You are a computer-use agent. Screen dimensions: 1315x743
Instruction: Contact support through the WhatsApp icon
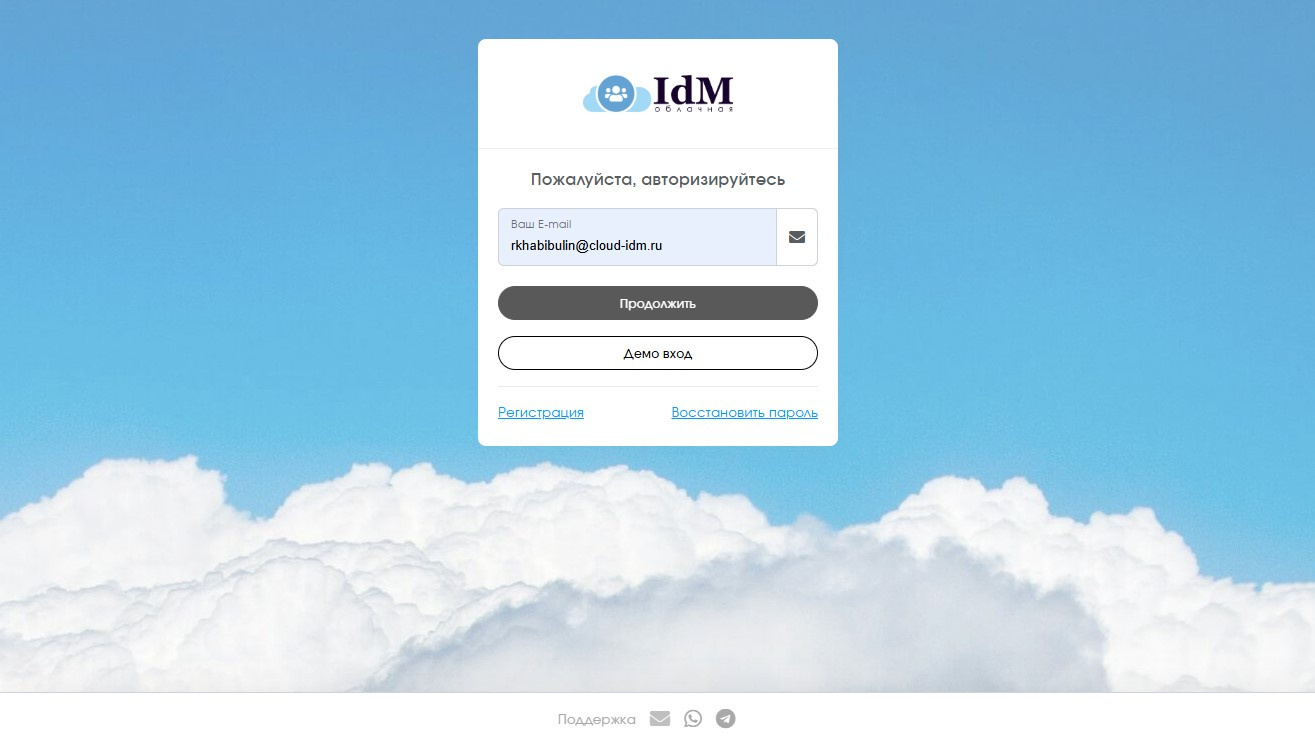(x=693, y=718)
